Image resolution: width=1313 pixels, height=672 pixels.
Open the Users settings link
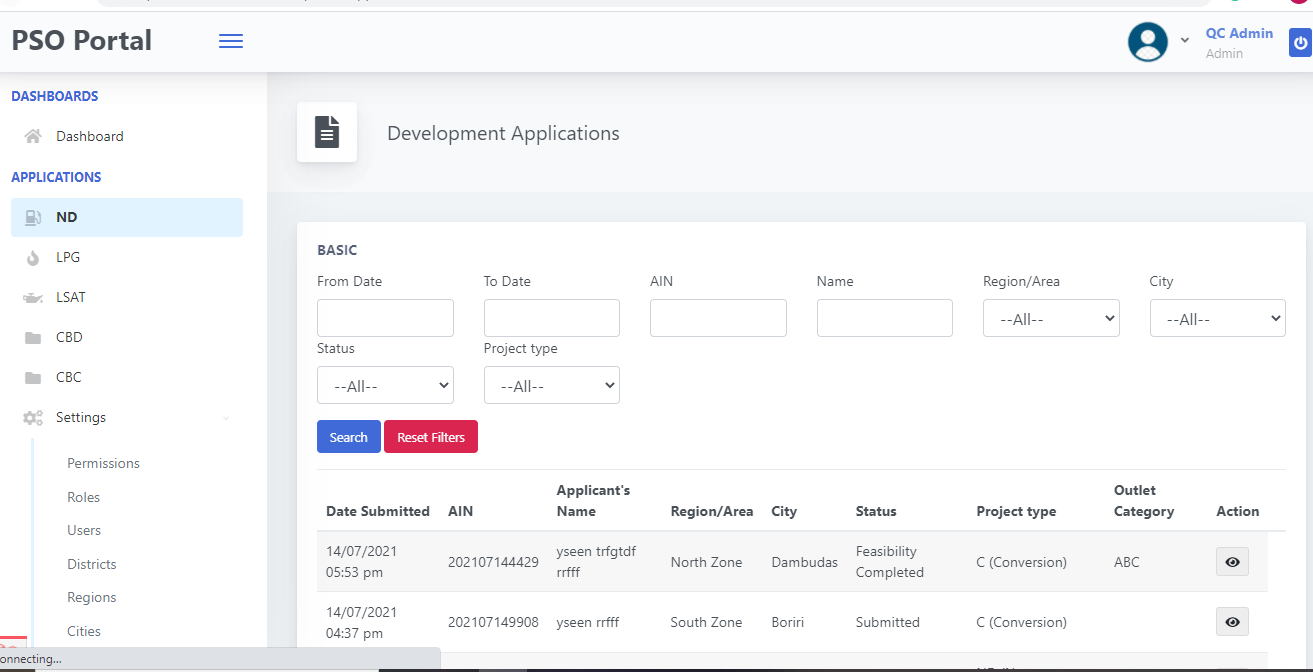[x=84, y=530]
